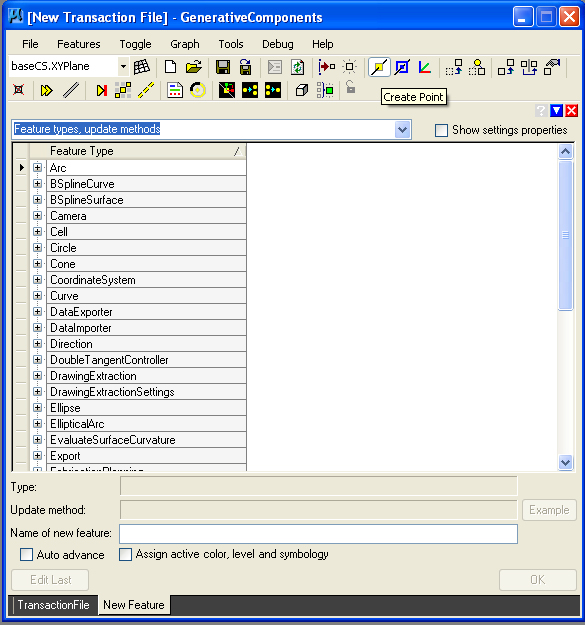The height and width of the screenshot is (625, 585).
Task: Click the feature list scrollbar thumb
Action: coord(565,235)
